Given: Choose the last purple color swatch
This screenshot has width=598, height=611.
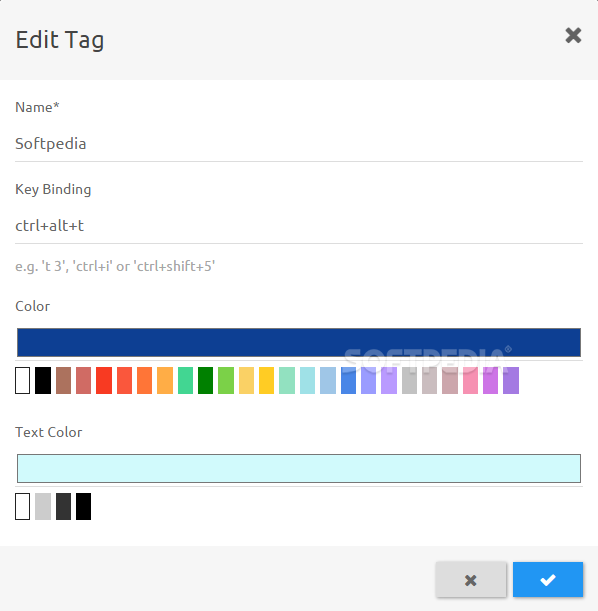Looking at the screenshot, I should click(x=511, y=380).
